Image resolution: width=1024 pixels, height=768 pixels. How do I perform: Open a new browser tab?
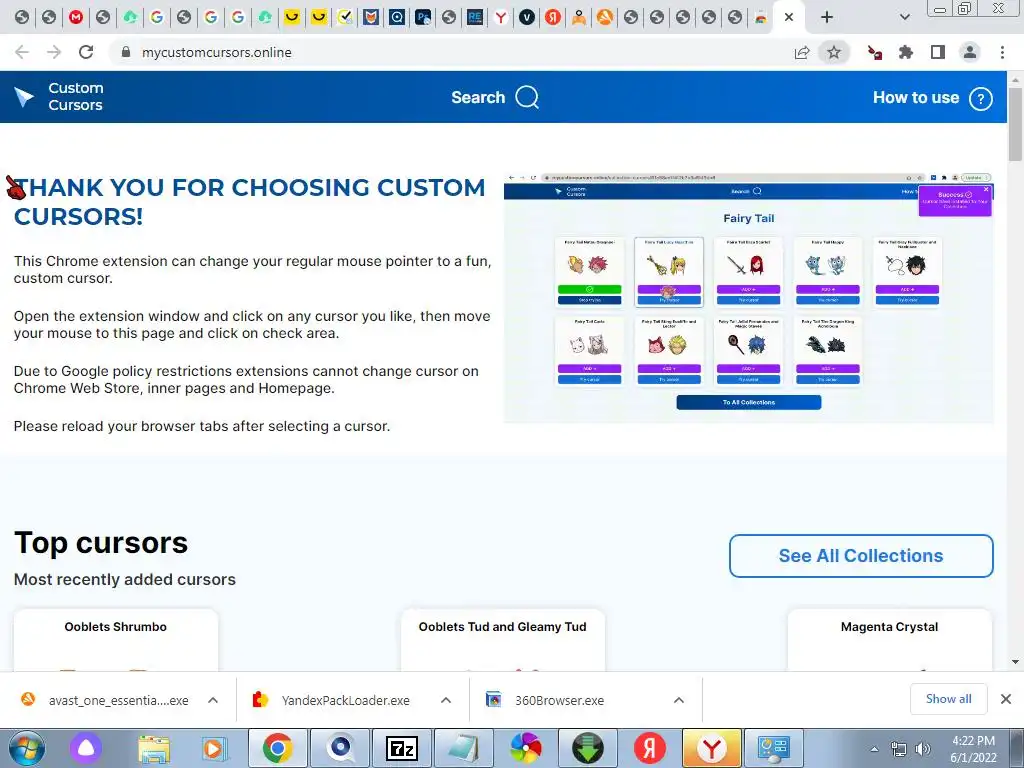(x=827, y=18)
